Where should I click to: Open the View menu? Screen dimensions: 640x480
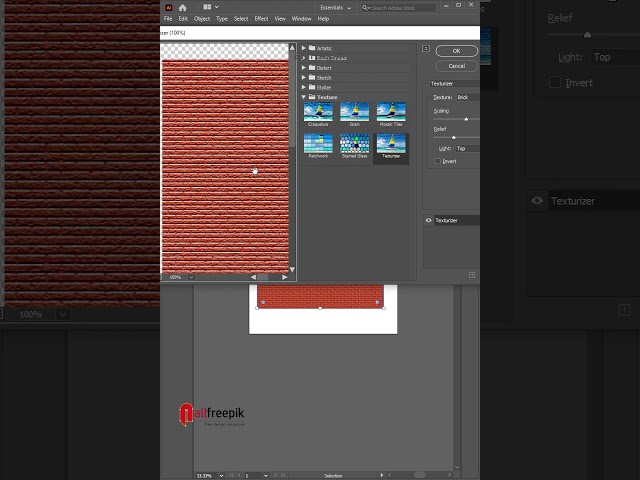point(280,19)
